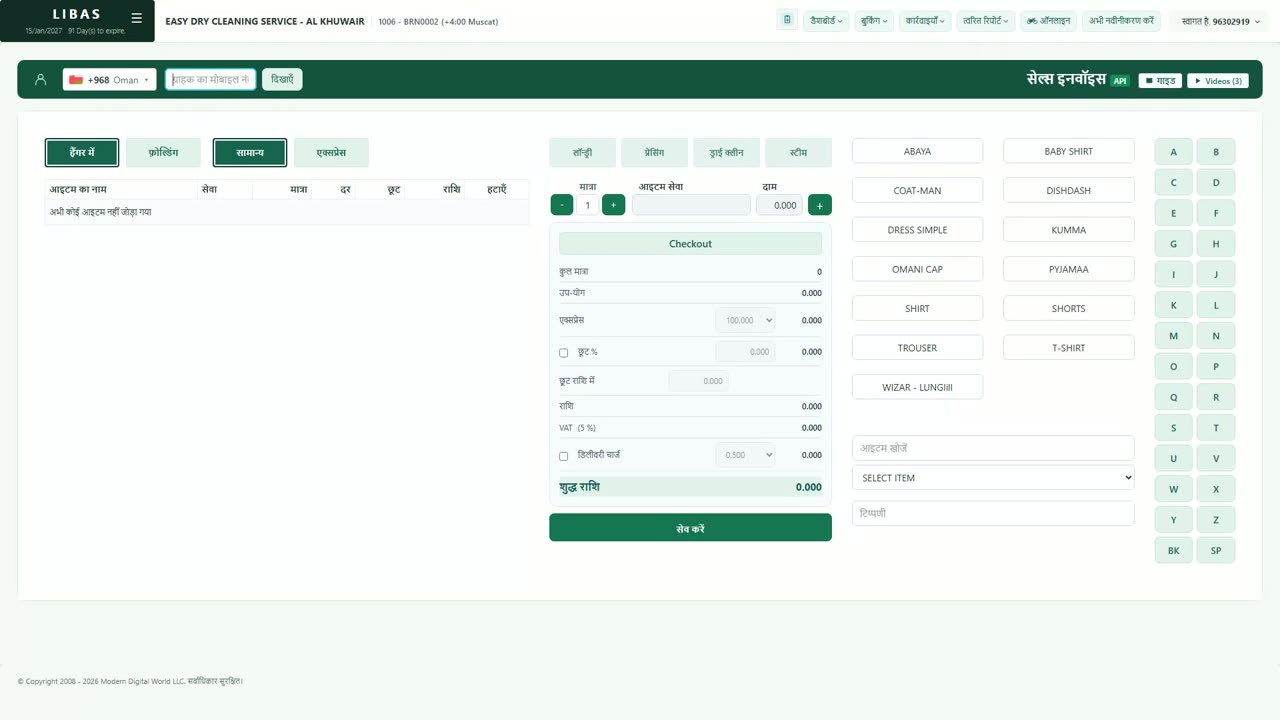
Task: Enable the डिलीवरी चार्ज checkbox
Action: [x=564, y=456]
